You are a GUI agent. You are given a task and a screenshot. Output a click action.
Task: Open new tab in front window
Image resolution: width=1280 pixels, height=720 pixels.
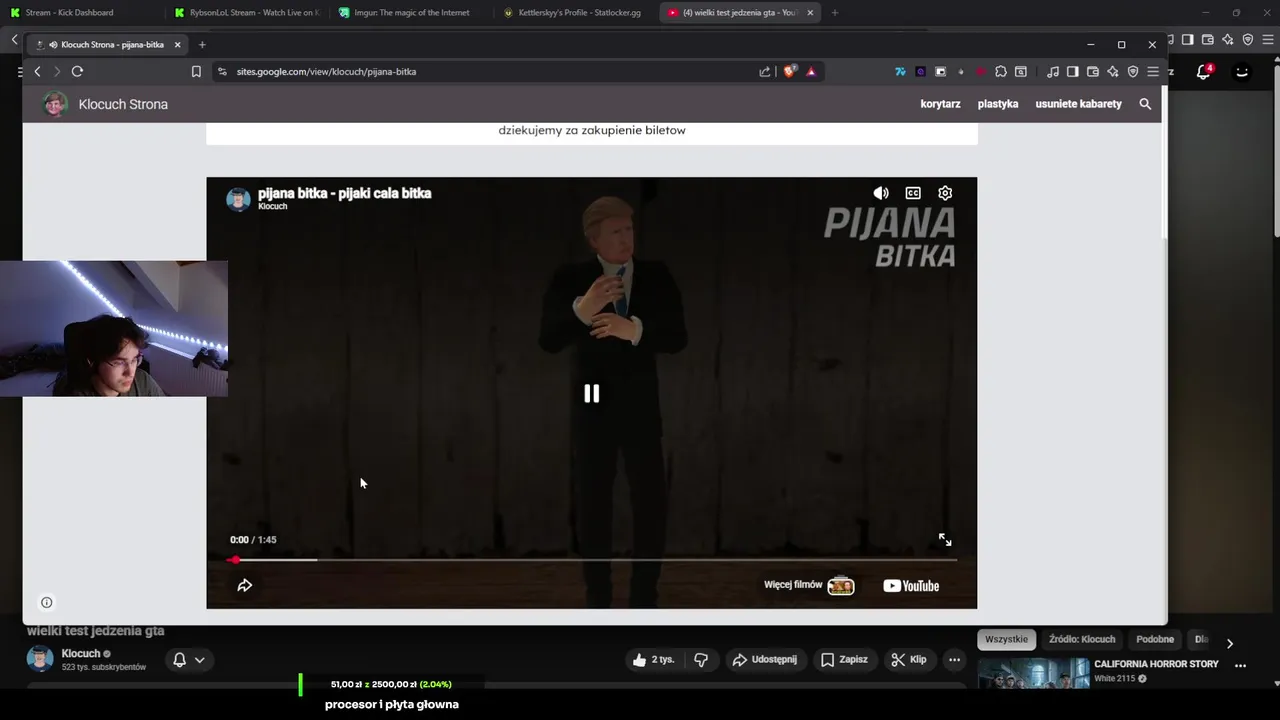pyautogui.click(x=202, y=44)
